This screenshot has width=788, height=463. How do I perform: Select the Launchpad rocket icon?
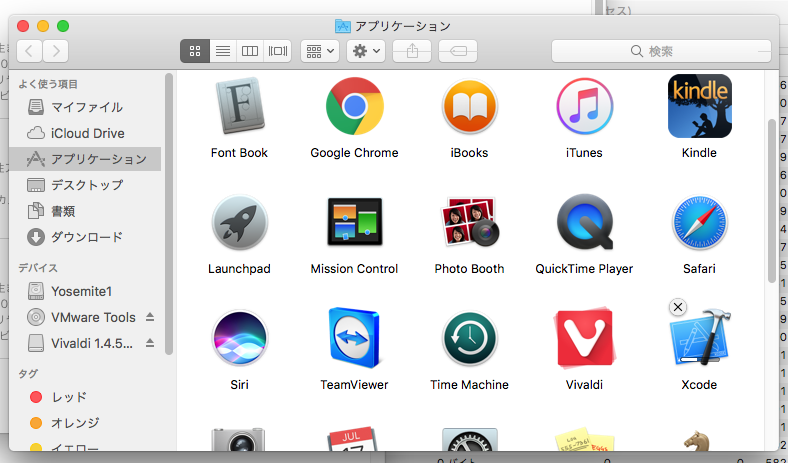click(x=239, y=222)
